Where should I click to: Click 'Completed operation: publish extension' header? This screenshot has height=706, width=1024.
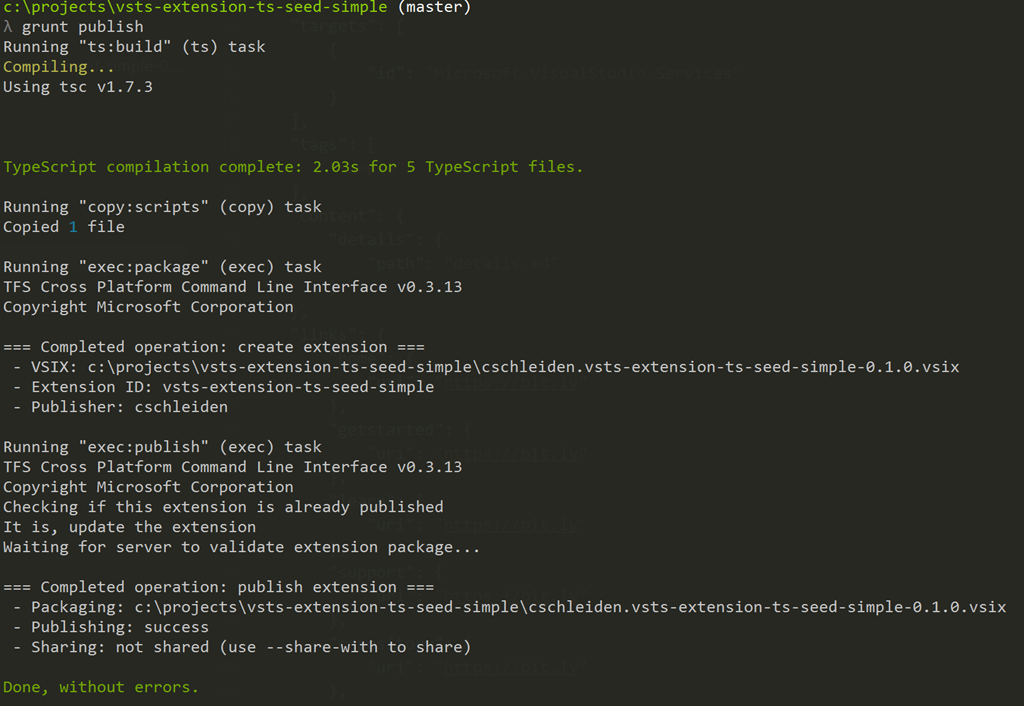click(218, 587)
